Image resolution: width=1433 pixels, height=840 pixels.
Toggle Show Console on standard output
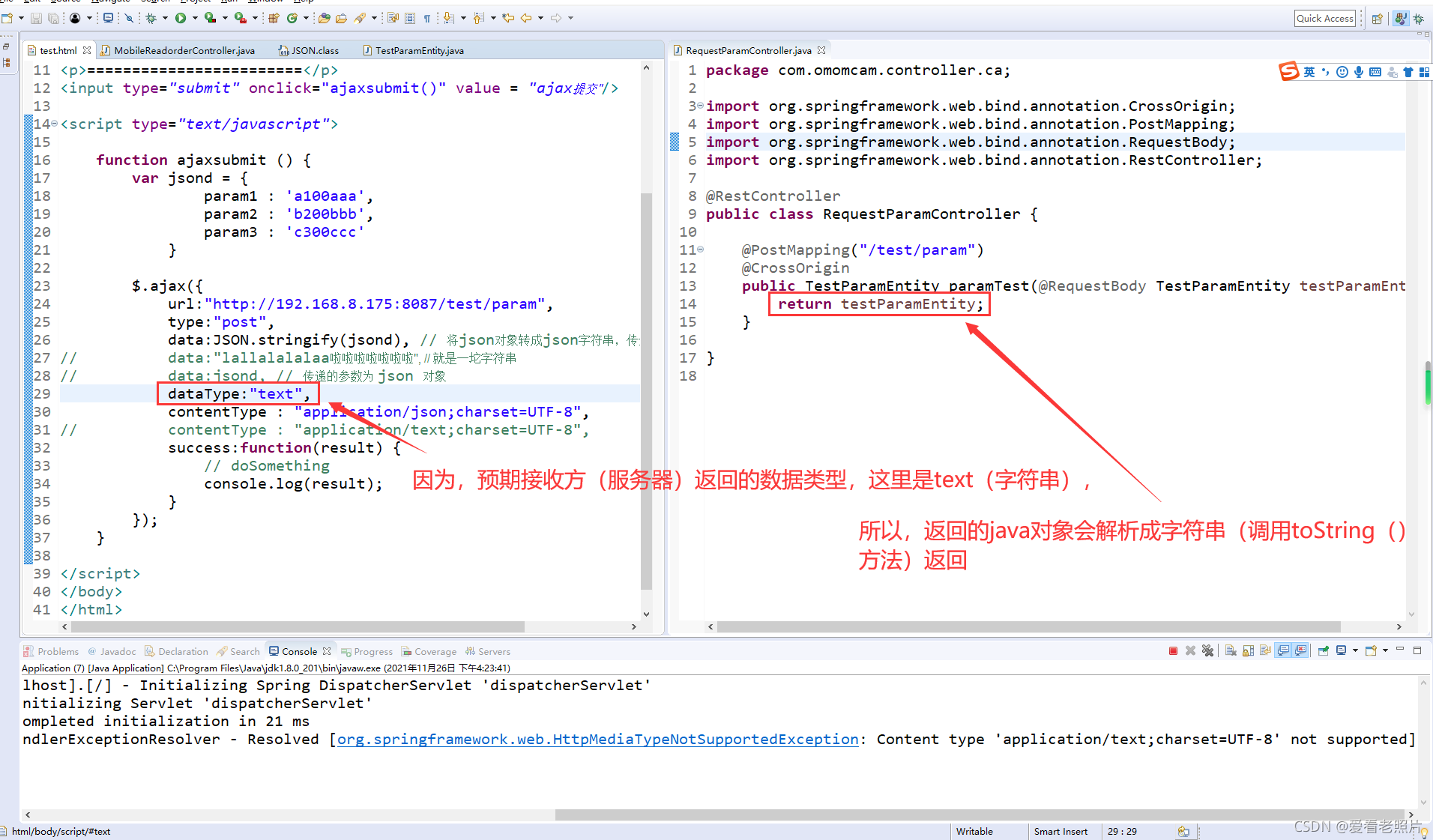(x=1283, y=650)
